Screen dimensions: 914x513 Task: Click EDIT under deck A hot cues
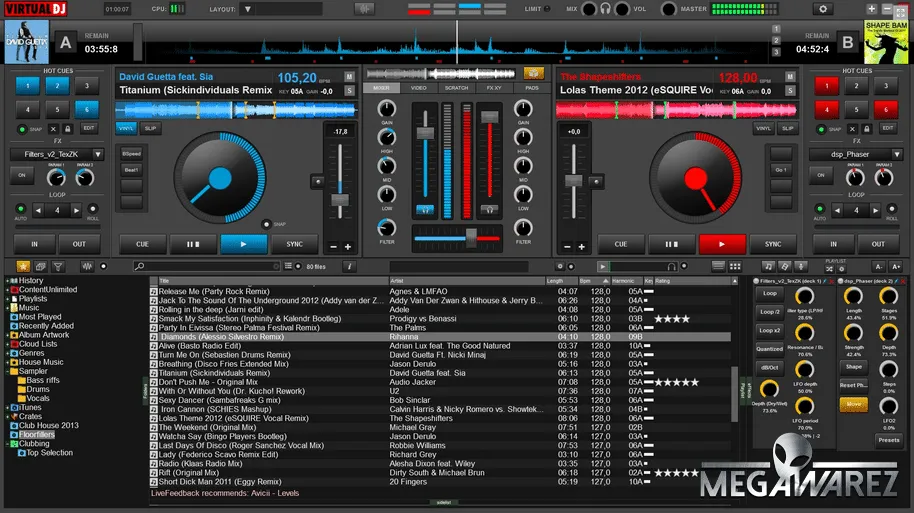click(88, 128)
